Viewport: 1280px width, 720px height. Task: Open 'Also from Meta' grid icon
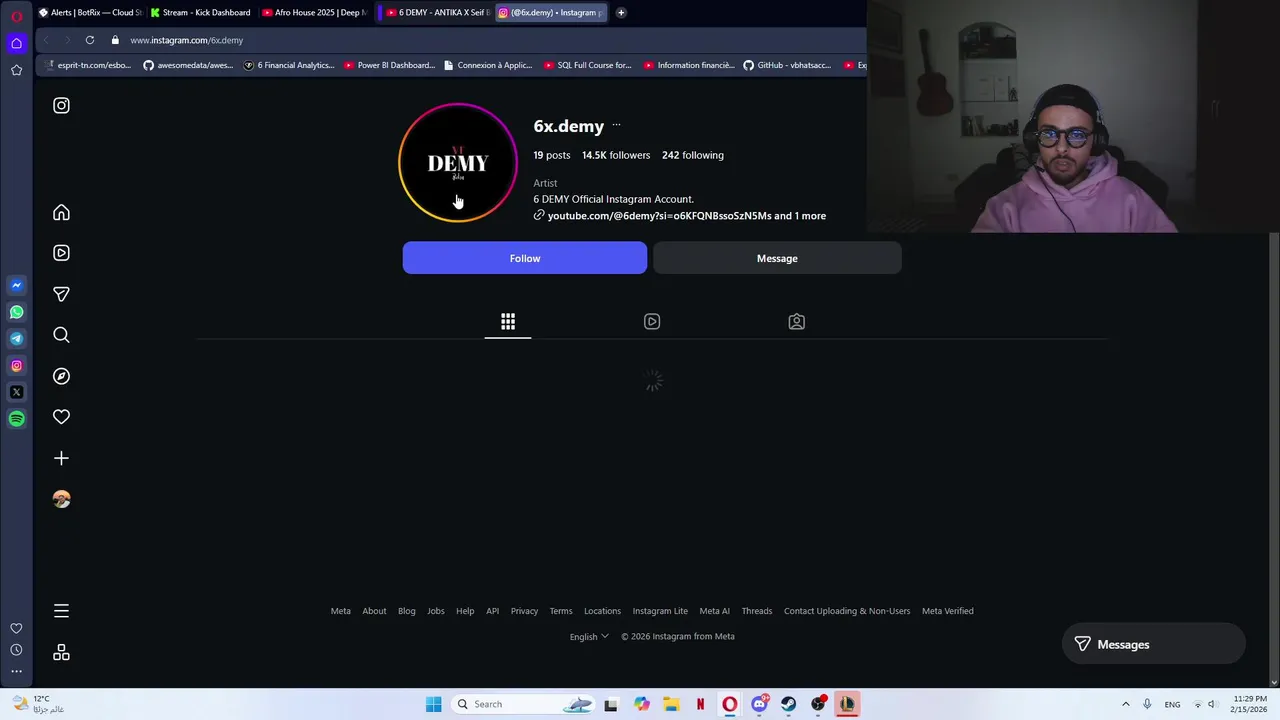[61, 652]
